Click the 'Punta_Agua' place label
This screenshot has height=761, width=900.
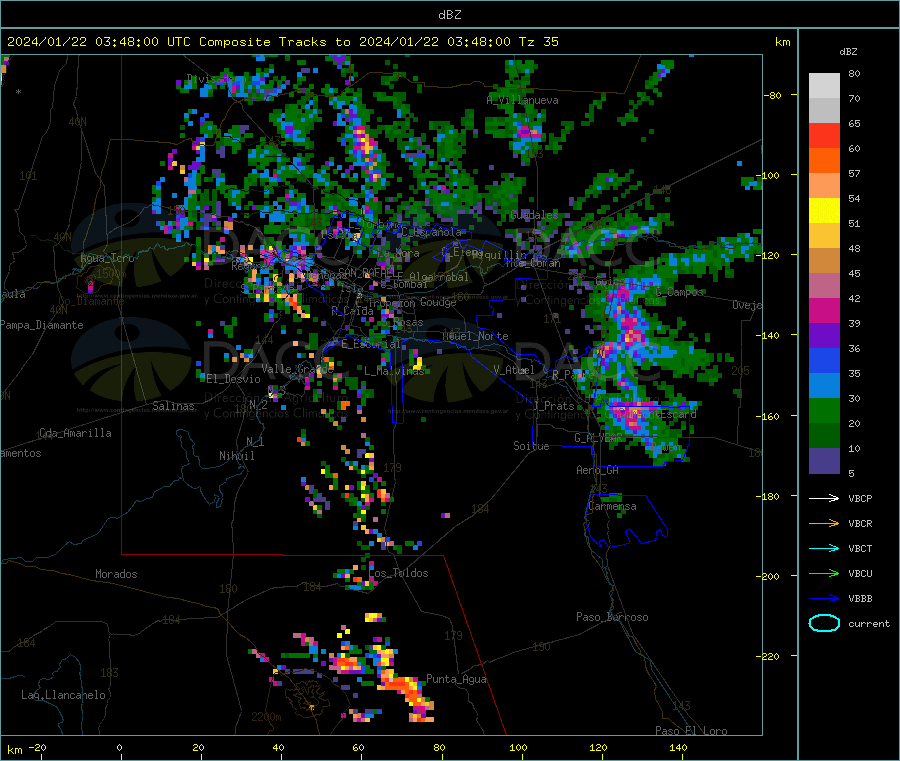click(456, 679)
